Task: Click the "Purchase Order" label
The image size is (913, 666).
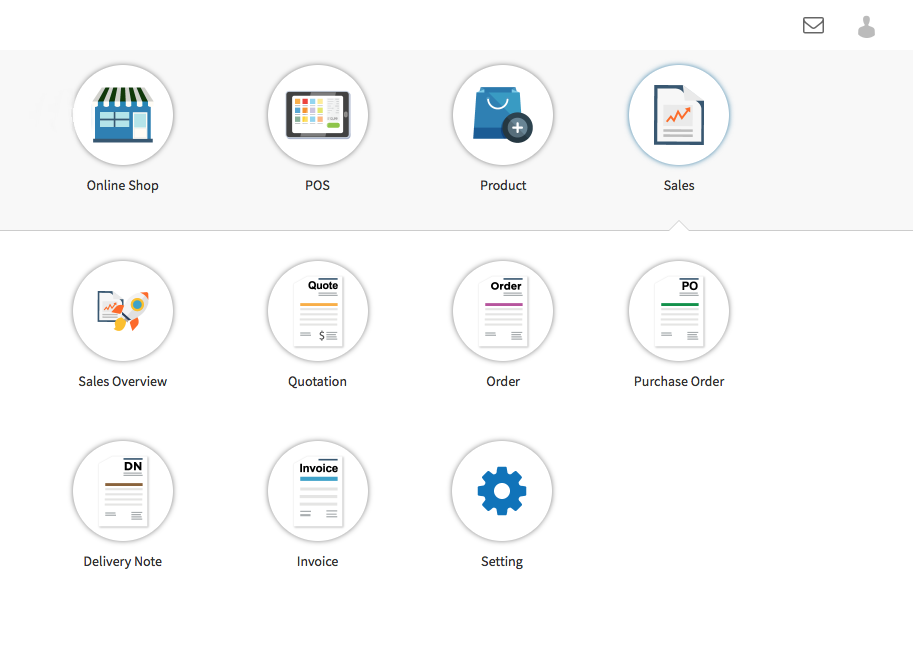Action: (679, 382)
